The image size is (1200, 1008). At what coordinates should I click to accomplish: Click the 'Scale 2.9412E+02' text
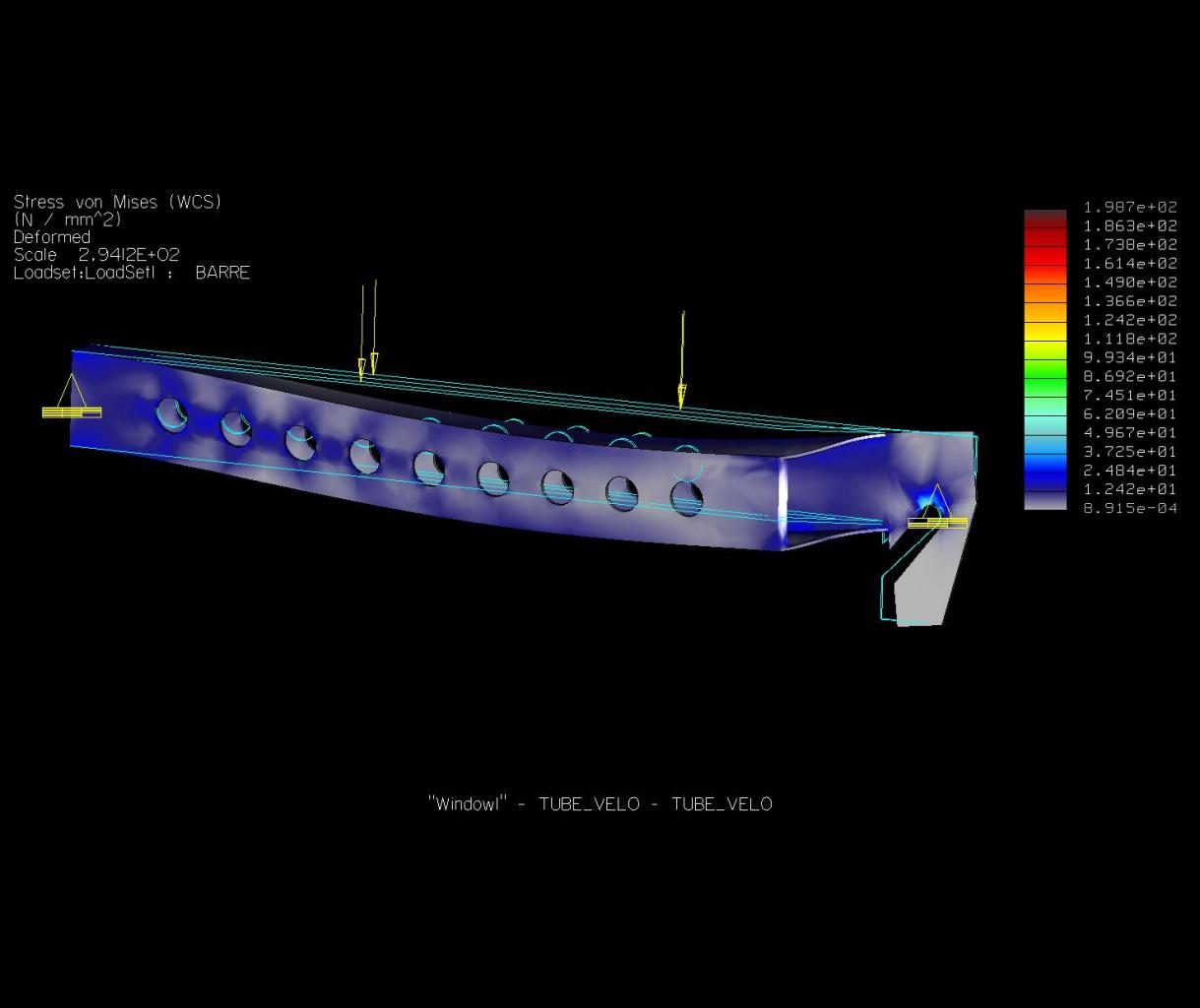96,255
